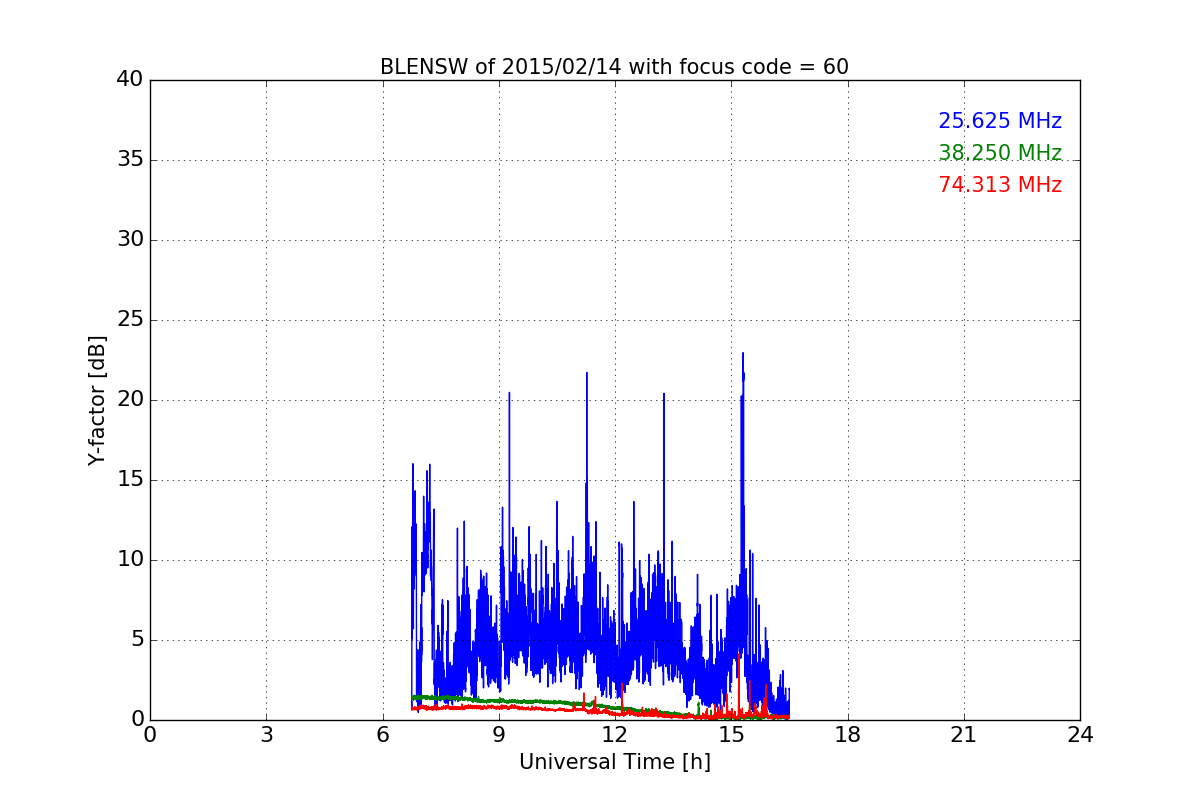Select the green "38.250 MHz" legend label
Screen dimensions: 1200x800
click(x=1000, y=153)
